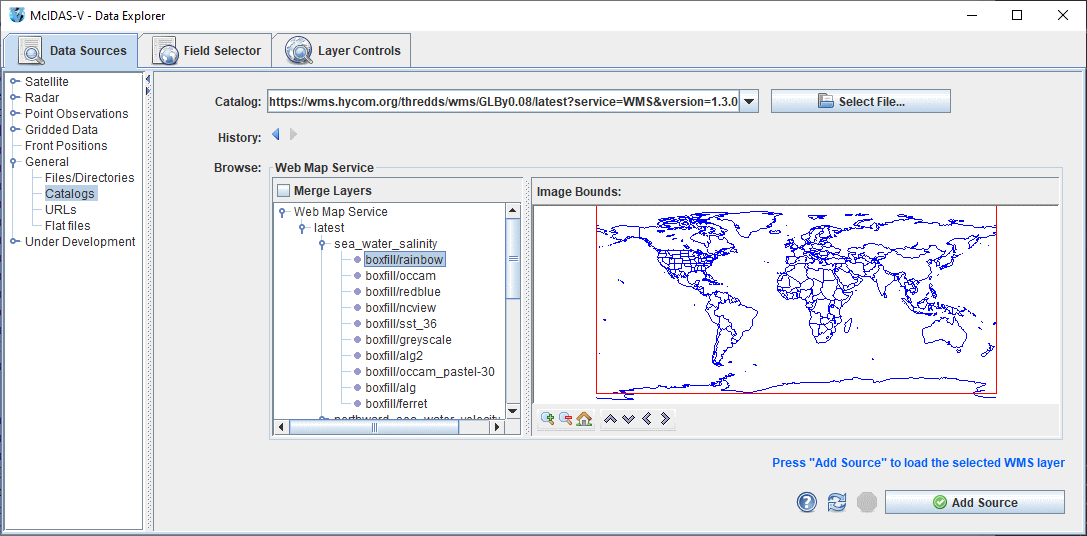Screen dimensions: 1087x536
Task: Expand the Point Observations category
Action: [15, 114]
